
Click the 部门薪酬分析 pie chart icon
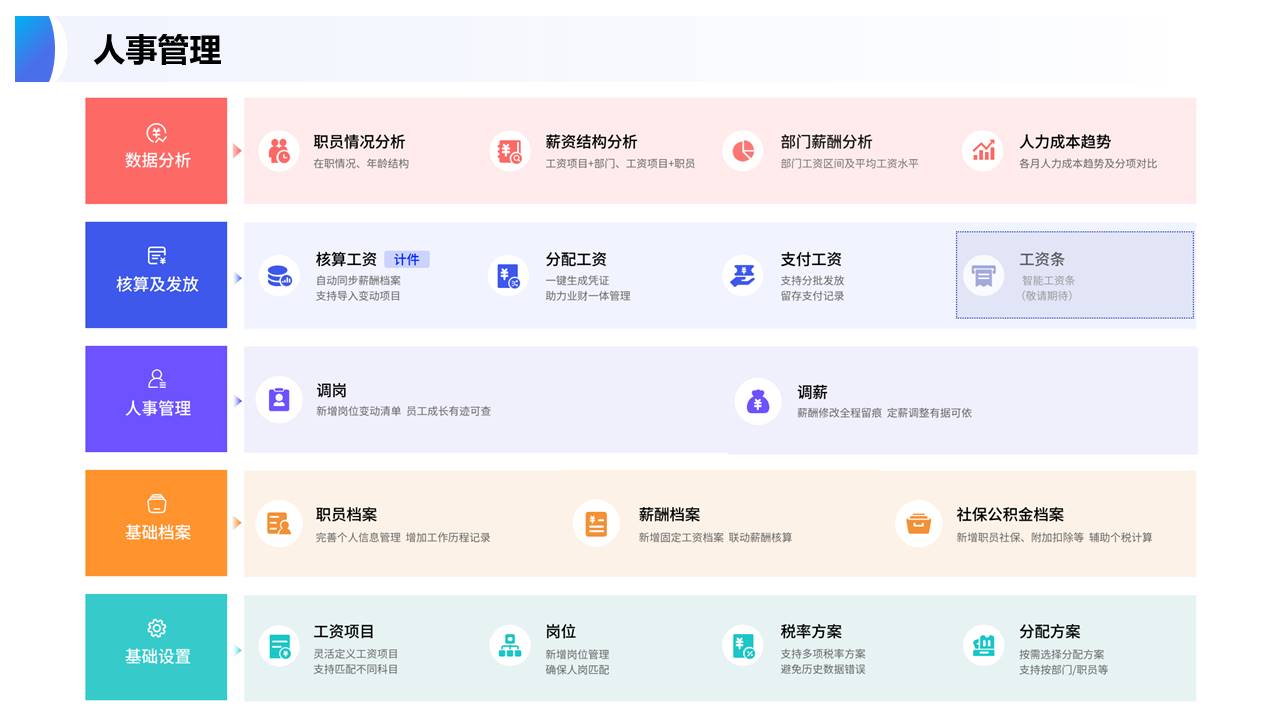tap(742, 151)
